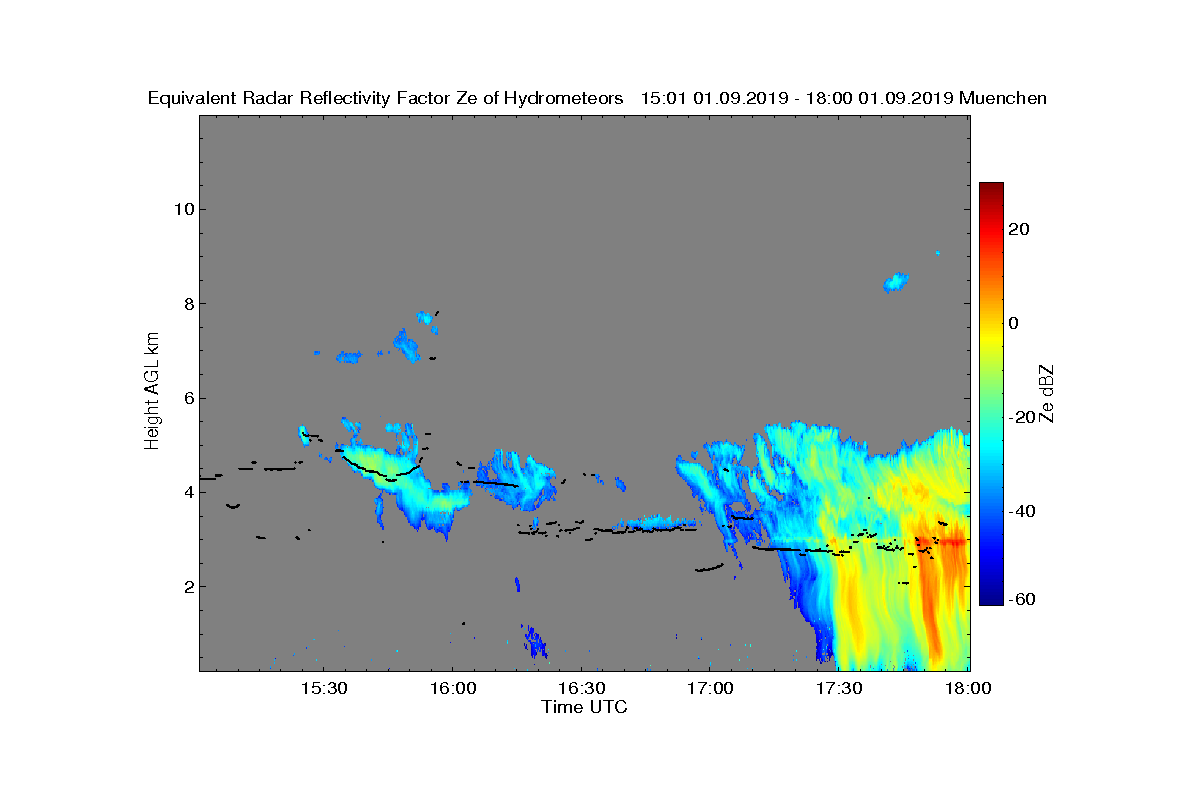Screen dimensions: 1200x800
Task: Click the small isolated cloud near 8.5 km
Action: (896, 282)
